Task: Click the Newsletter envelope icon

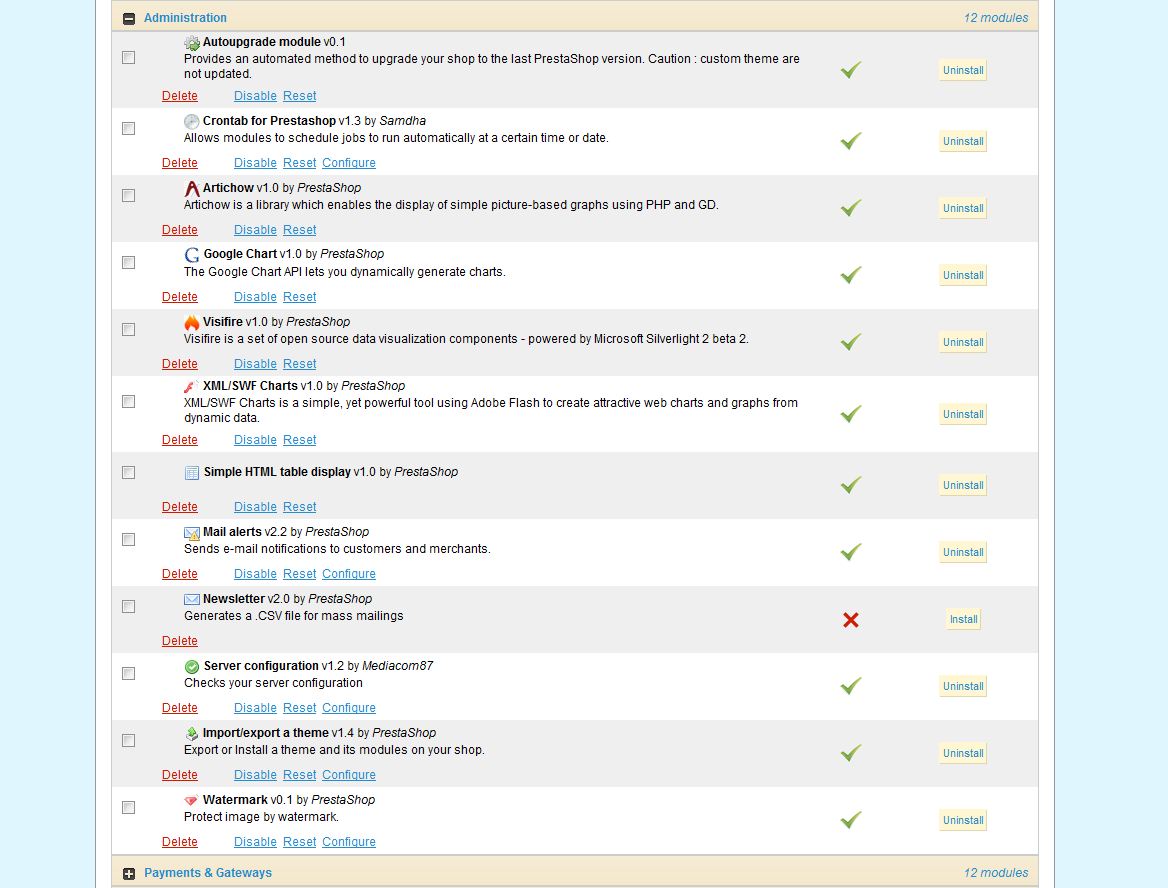Action: tap(191, 599)
